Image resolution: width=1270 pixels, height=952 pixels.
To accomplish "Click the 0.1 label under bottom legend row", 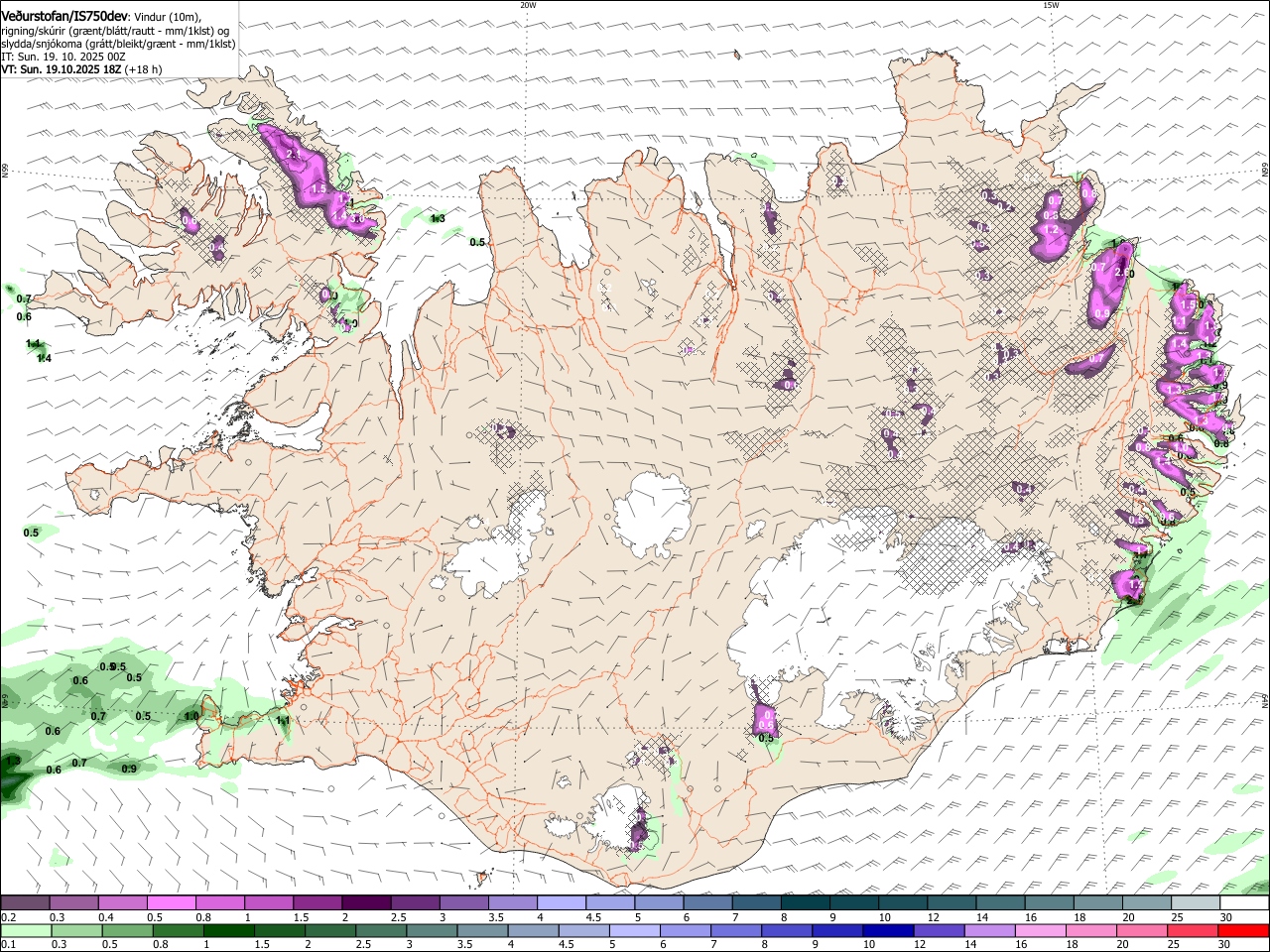I will (8, 944).
